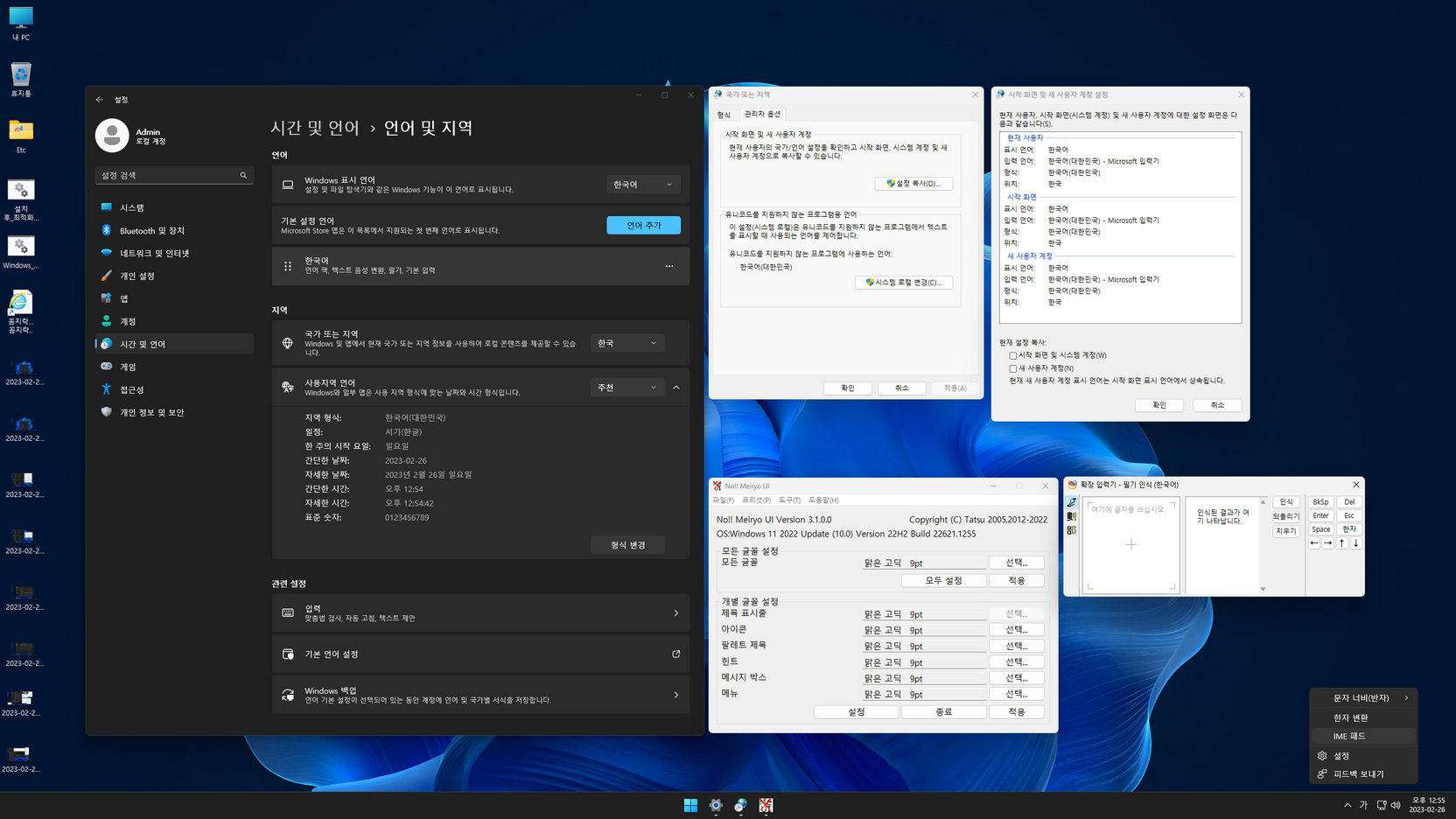Click 취소 in 시작 화면 계정 설정 dialog

tap(1217, 405)
